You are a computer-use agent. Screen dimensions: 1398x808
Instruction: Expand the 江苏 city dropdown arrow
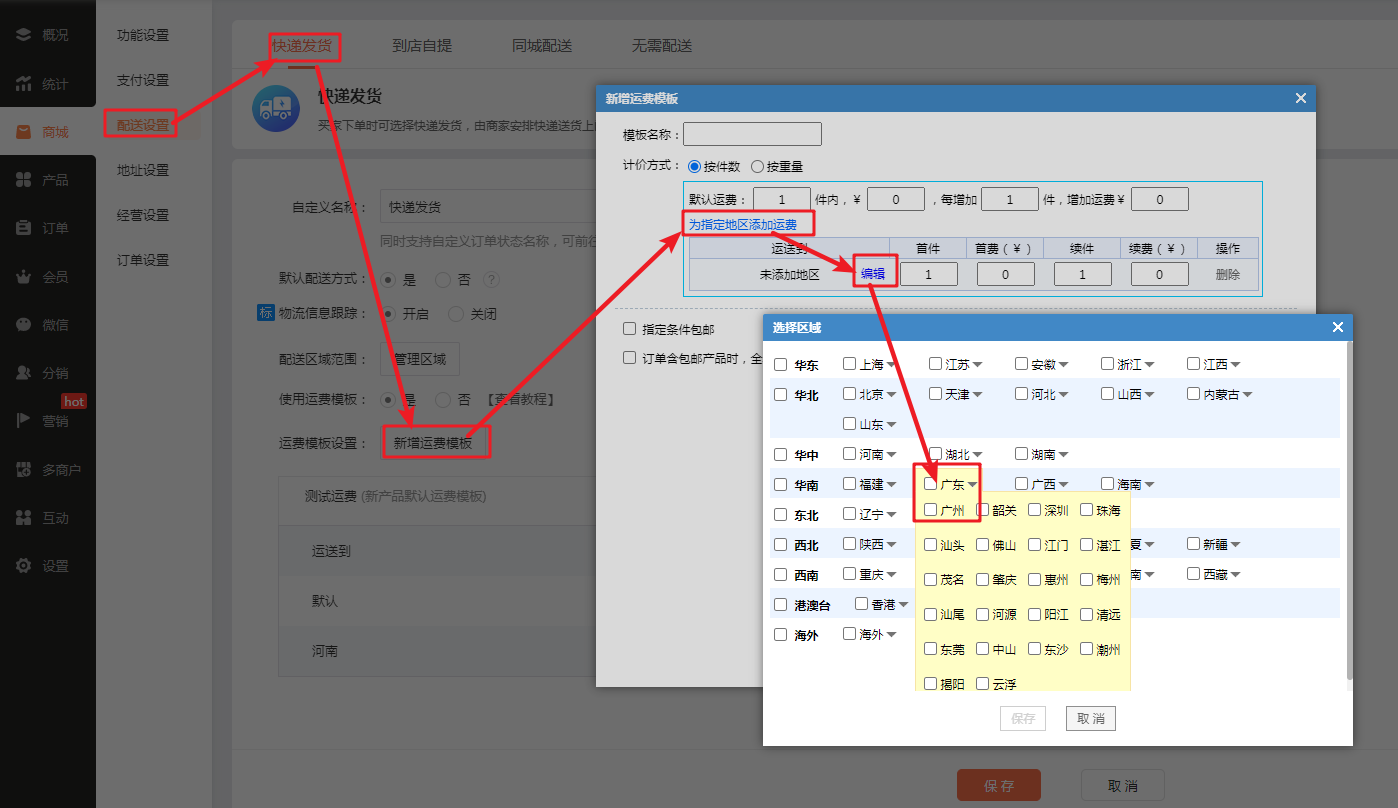click(977, 365)
